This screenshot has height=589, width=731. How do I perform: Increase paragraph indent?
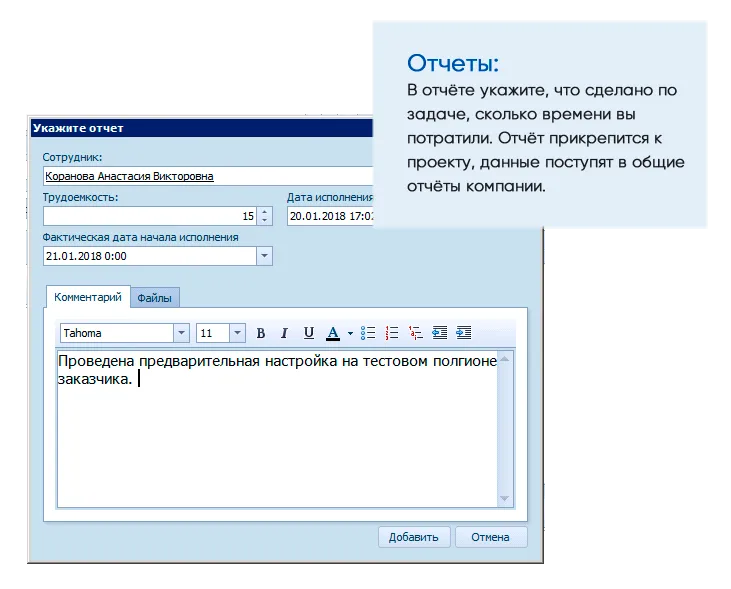(463, 333)
